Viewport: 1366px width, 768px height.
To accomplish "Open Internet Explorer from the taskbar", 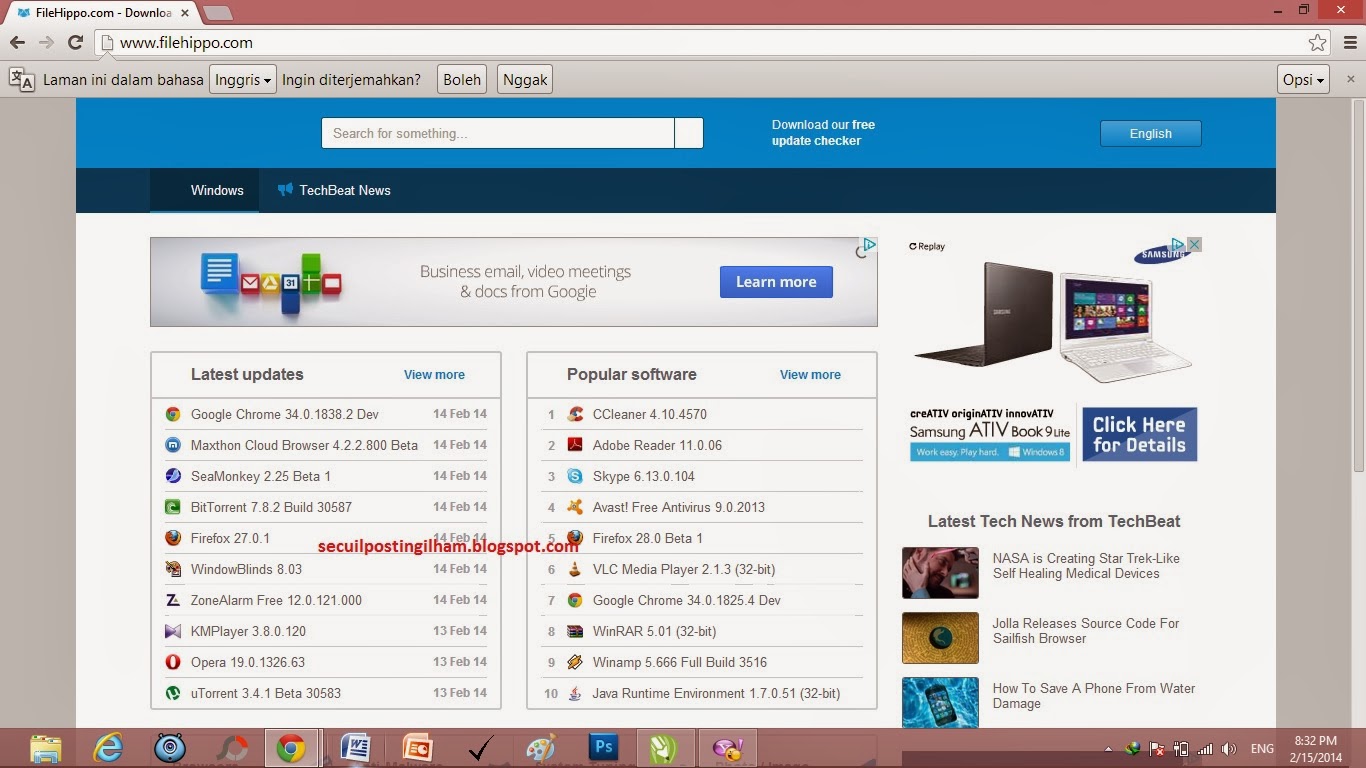I will 108,748.
